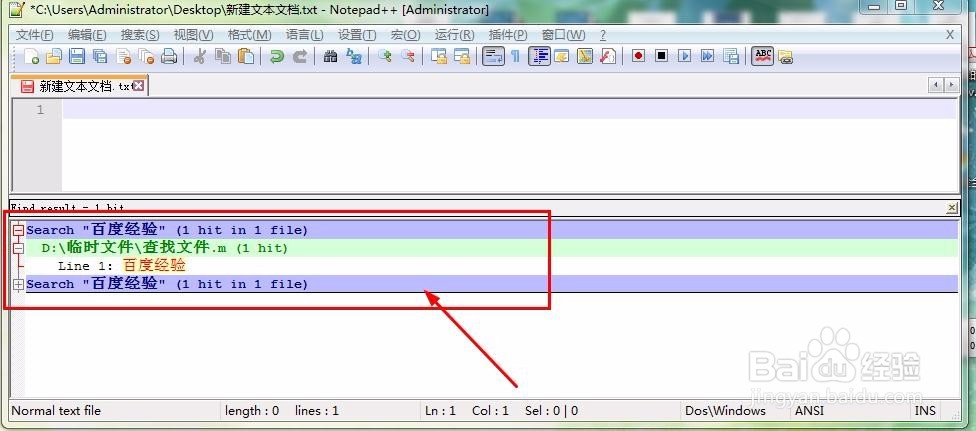976x431 pixels.
Task: Play back the recorded macro icon
Action: click(684, 57)
